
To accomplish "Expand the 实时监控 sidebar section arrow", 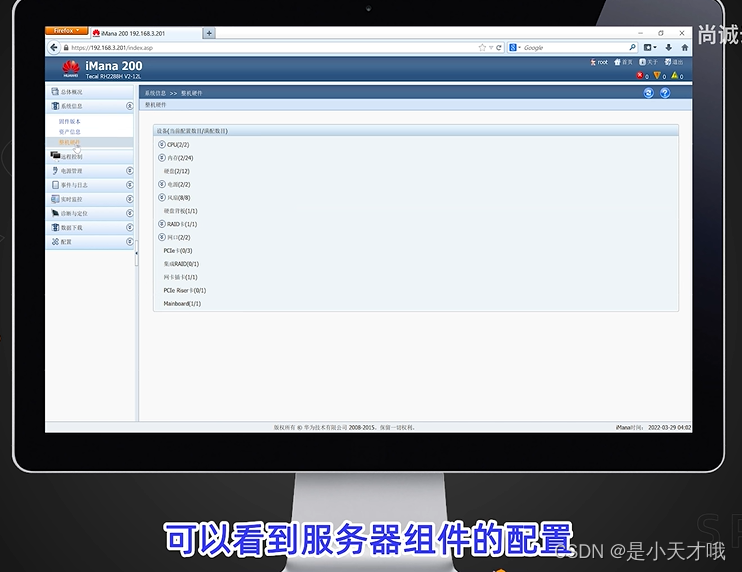I will (x=129, y=199).
